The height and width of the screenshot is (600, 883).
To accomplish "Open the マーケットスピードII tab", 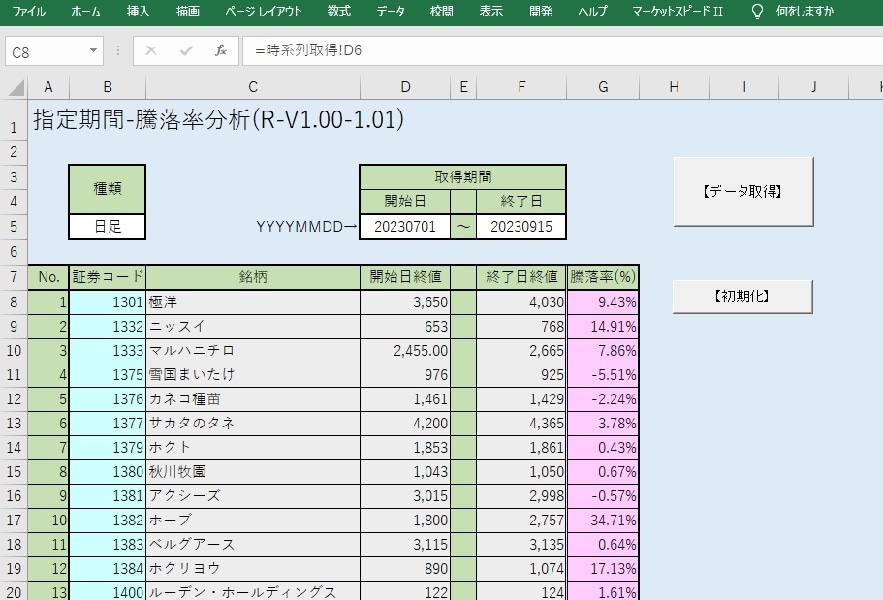I will pyautogui.click(x=677, y=11).
